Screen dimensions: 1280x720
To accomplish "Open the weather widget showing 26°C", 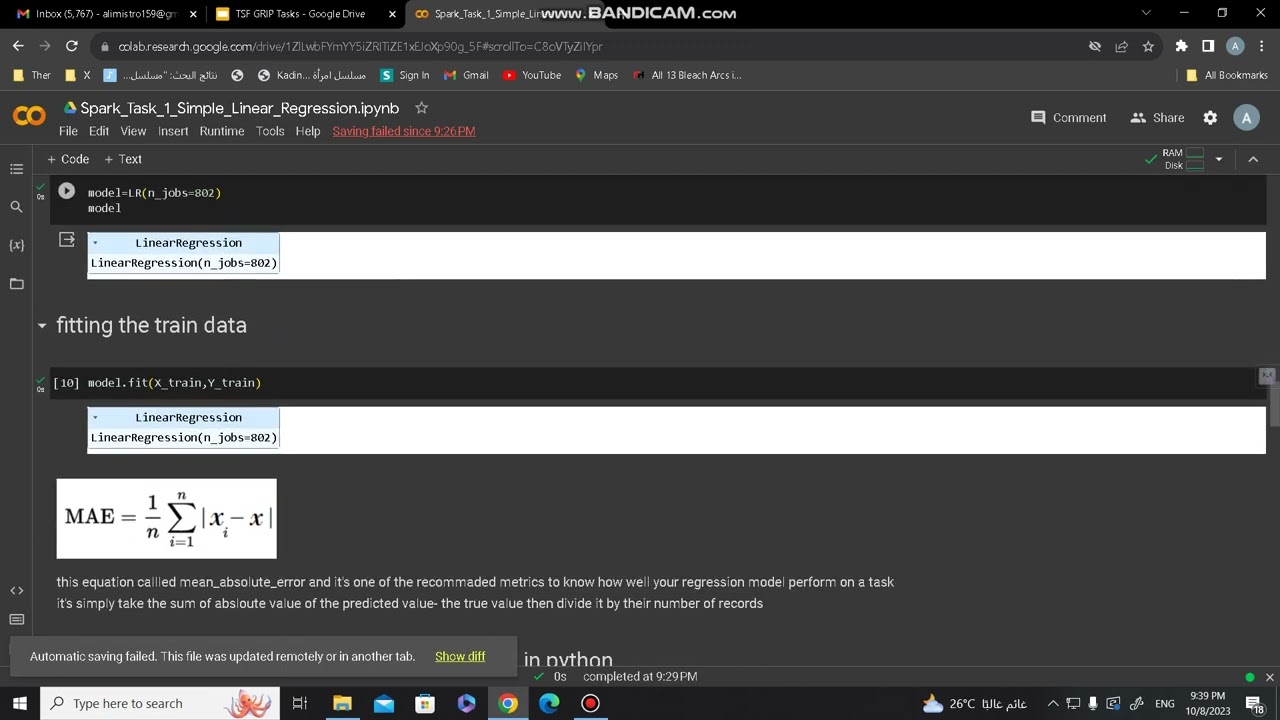I will pyautogui.click(x=974, y=703).
